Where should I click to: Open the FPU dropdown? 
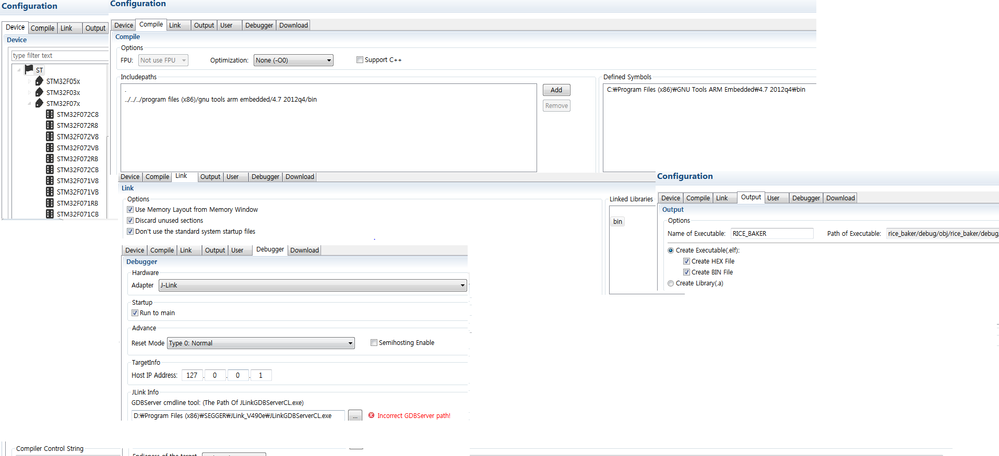(164, 60)
